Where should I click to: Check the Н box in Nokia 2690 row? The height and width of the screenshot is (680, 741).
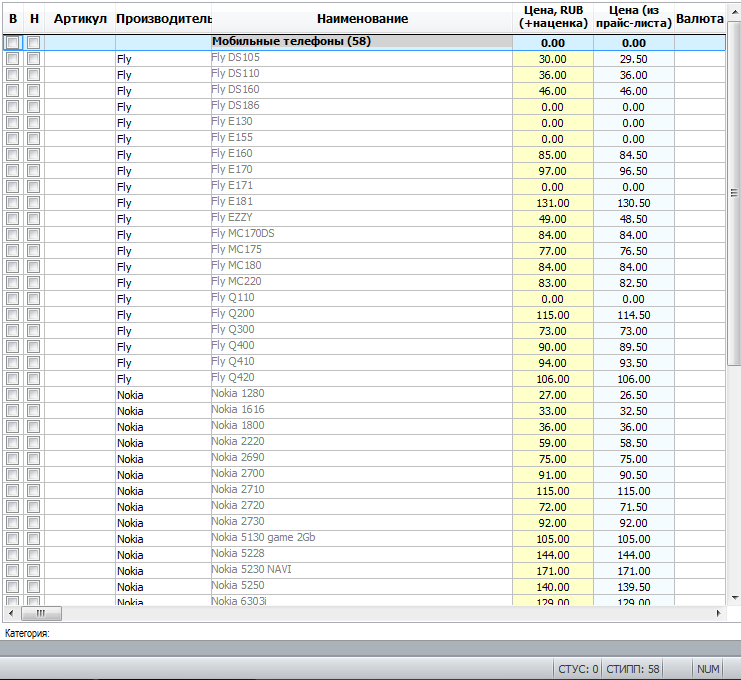[34, 458]
